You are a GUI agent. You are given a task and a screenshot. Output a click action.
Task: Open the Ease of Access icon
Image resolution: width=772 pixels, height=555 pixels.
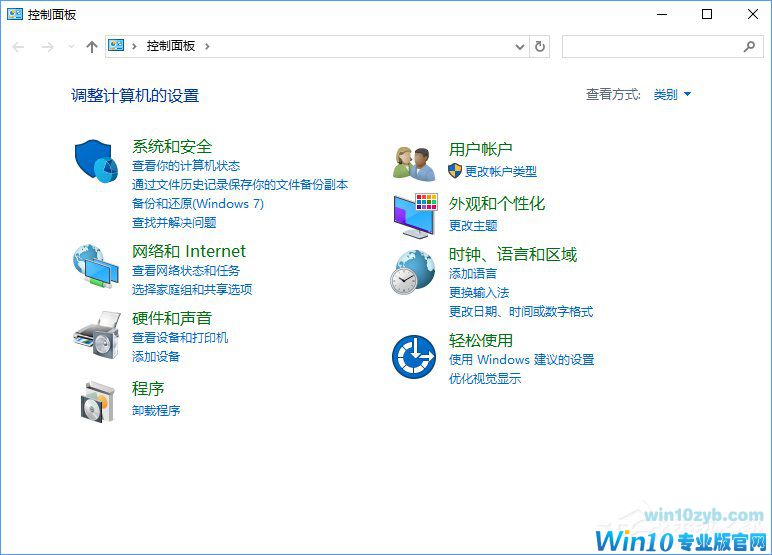pos(414,357)
